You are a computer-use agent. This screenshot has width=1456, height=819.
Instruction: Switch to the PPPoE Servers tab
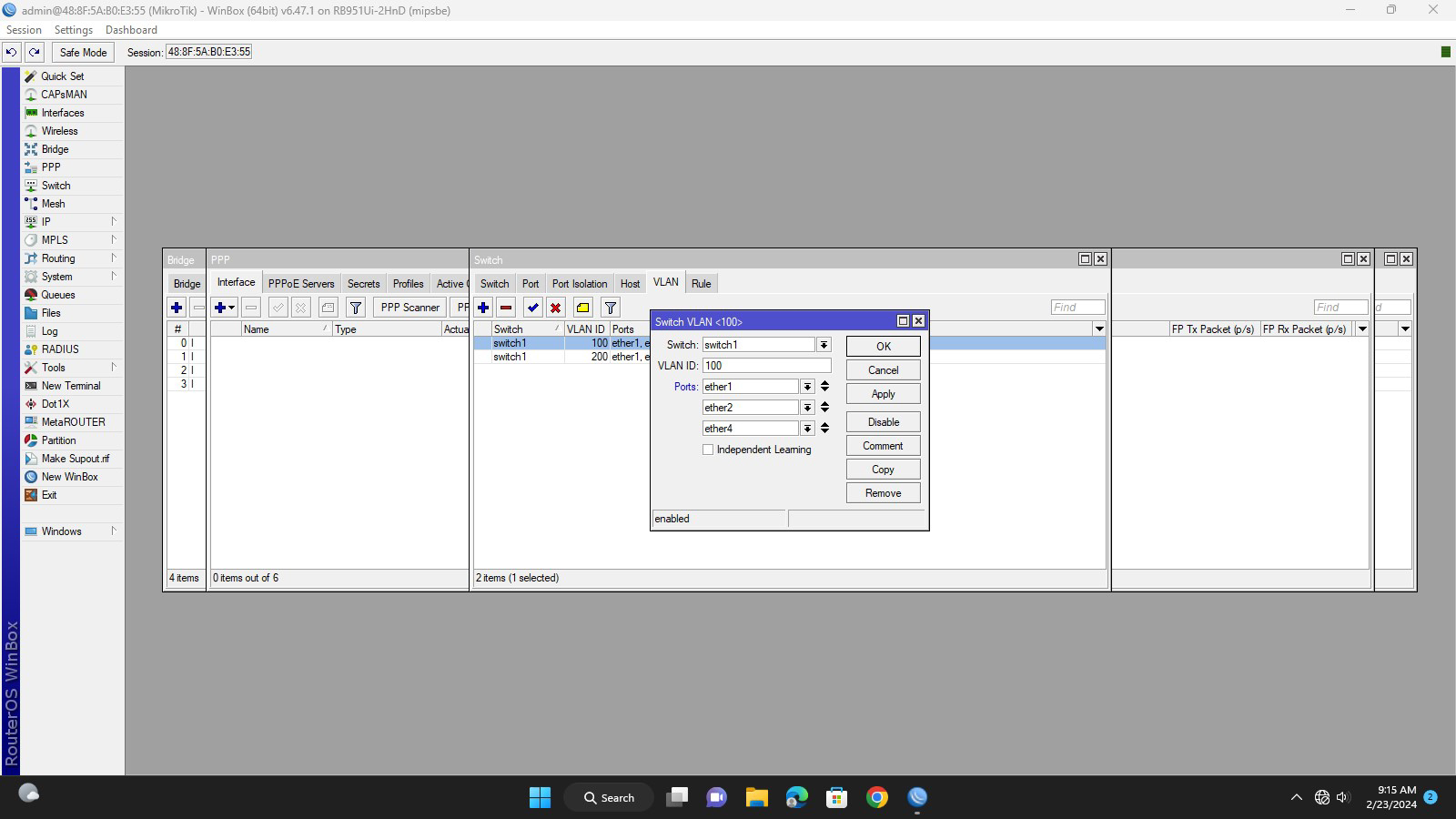pyautogui.click(x=301, y=284)
